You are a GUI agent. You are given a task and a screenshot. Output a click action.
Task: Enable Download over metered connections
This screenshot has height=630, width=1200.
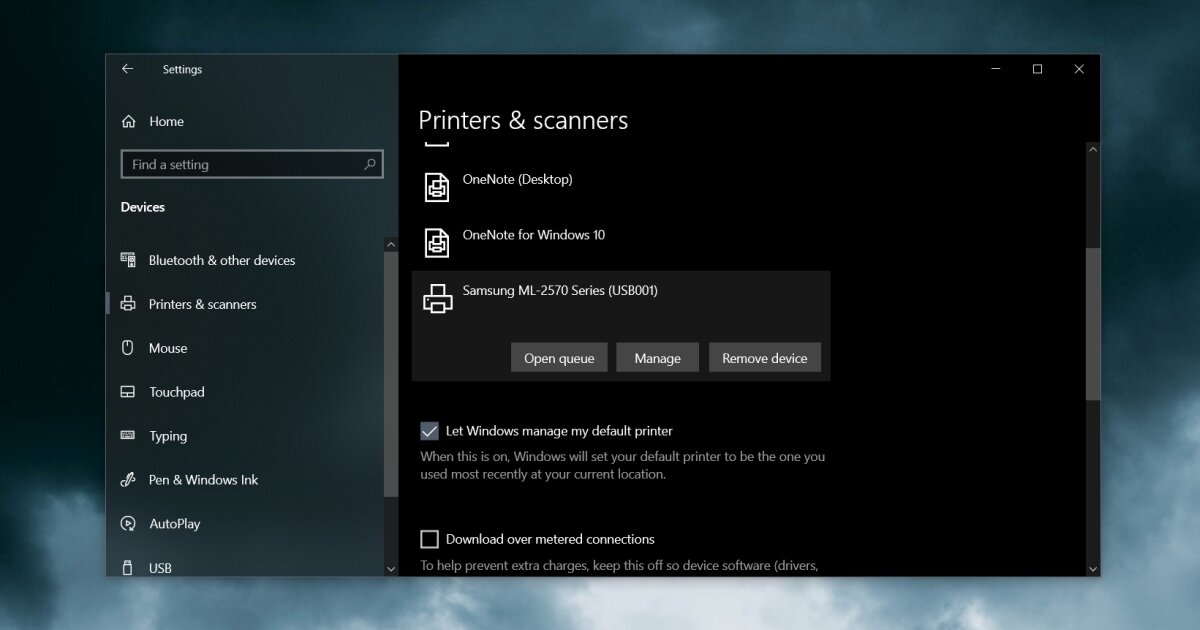429,538
